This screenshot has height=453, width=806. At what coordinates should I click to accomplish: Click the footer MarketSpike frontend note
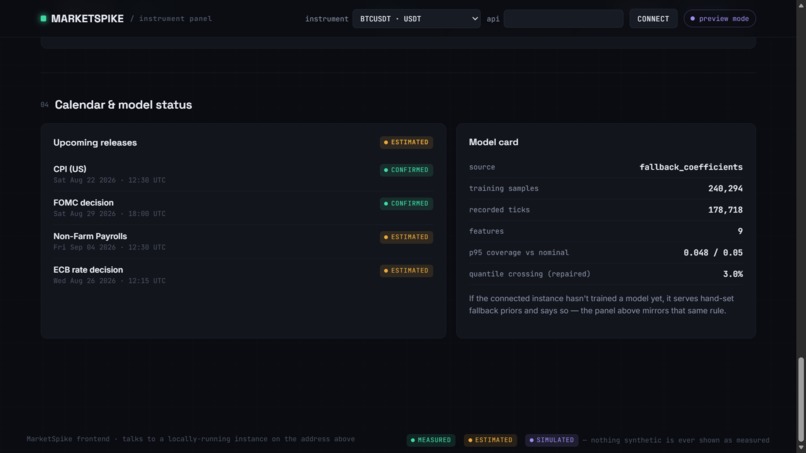[191, 439]
